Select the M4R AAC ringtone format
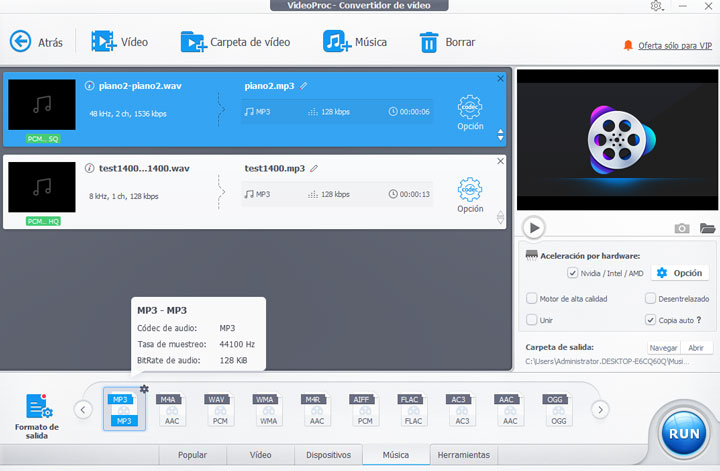The image size is (720, 471). point(316,410)
